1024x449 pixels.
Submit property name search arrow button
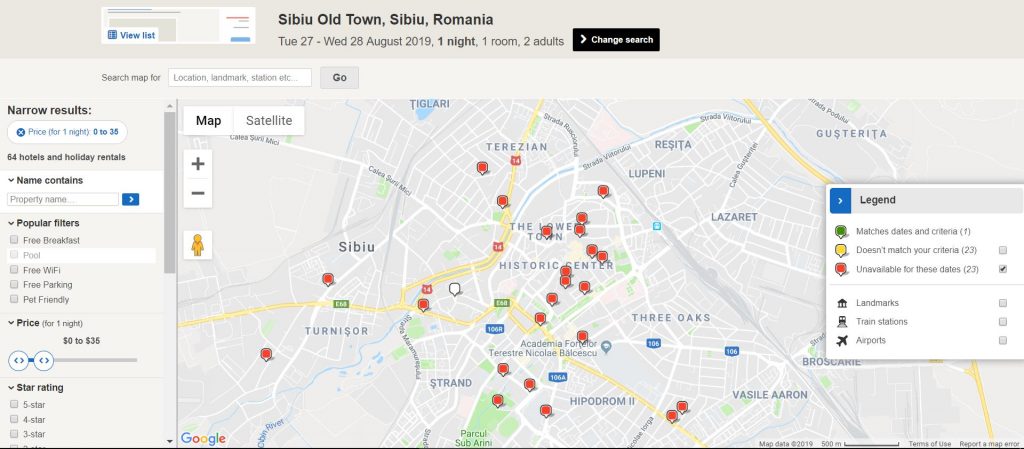pos(130,199)
